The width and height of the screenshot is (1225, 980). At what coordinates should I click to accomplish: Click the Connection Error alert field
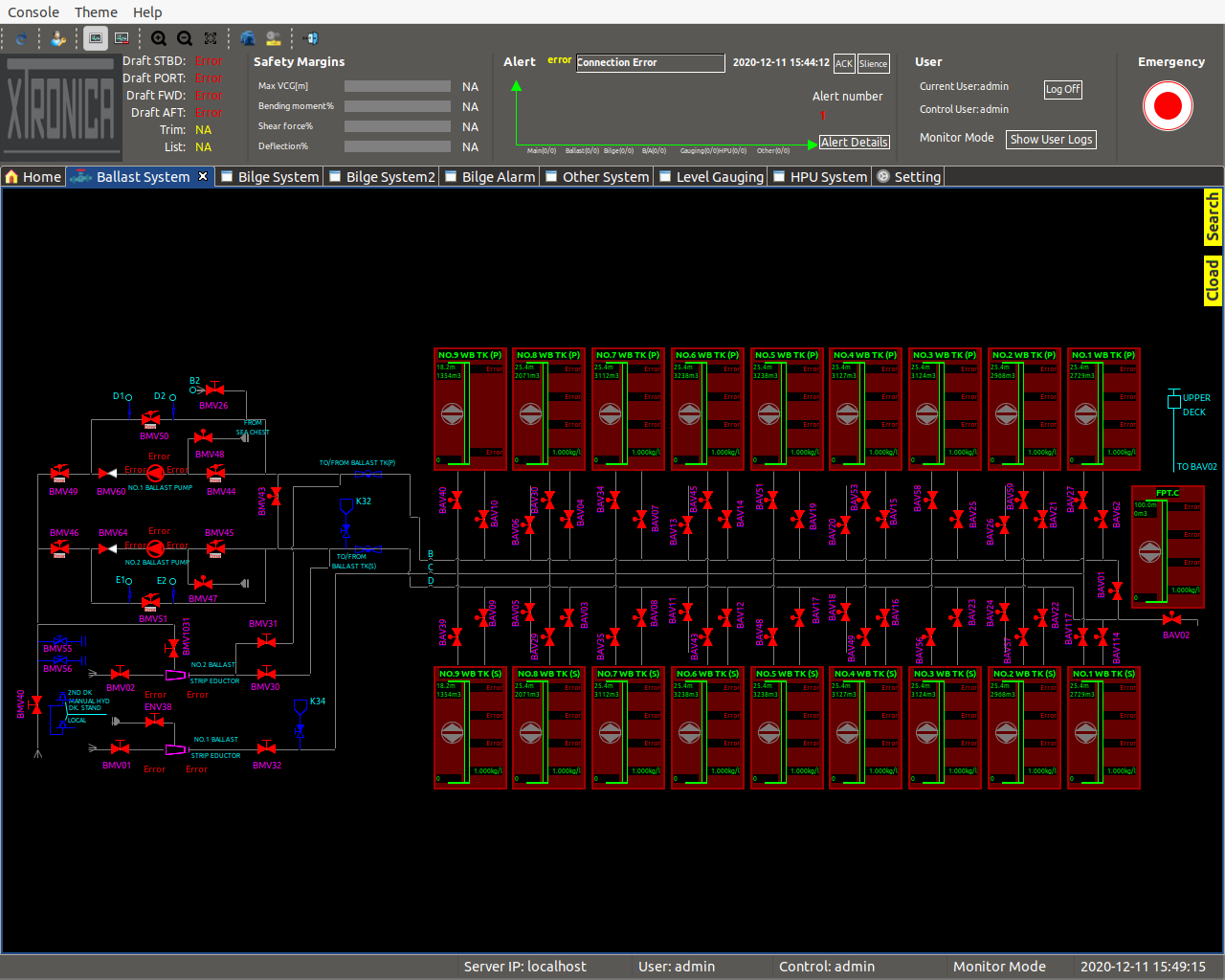point(650,63)
